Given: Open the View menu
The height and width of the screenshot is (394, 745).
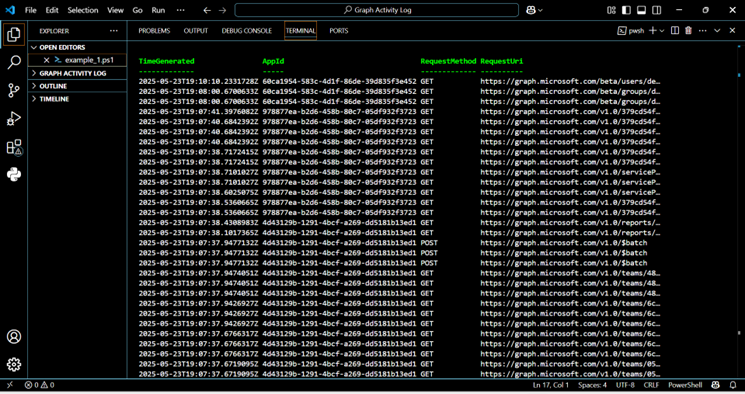Looking at the screenshot, I should tap(115, 10).
